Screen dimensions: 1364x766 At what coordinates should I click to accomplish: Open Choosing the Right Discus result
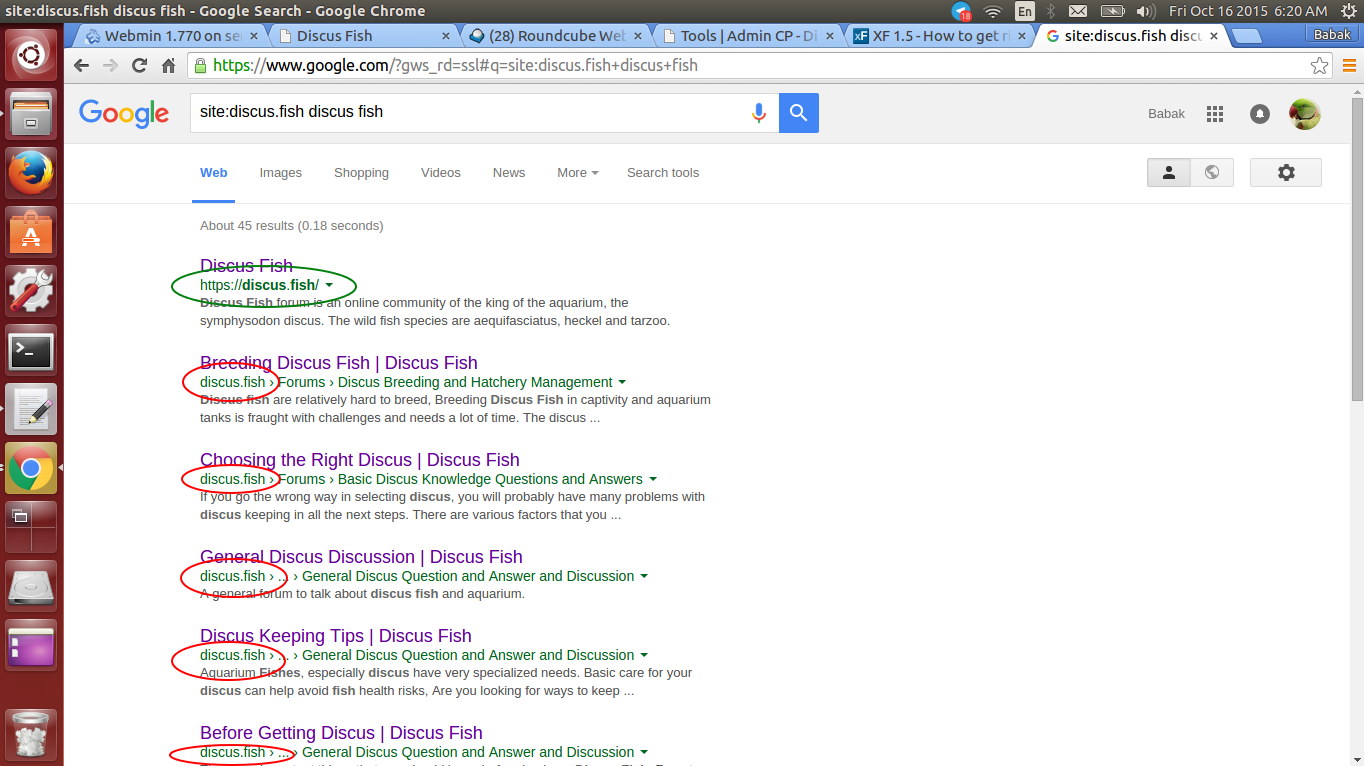pyautogui.click(x=360, y=460)
